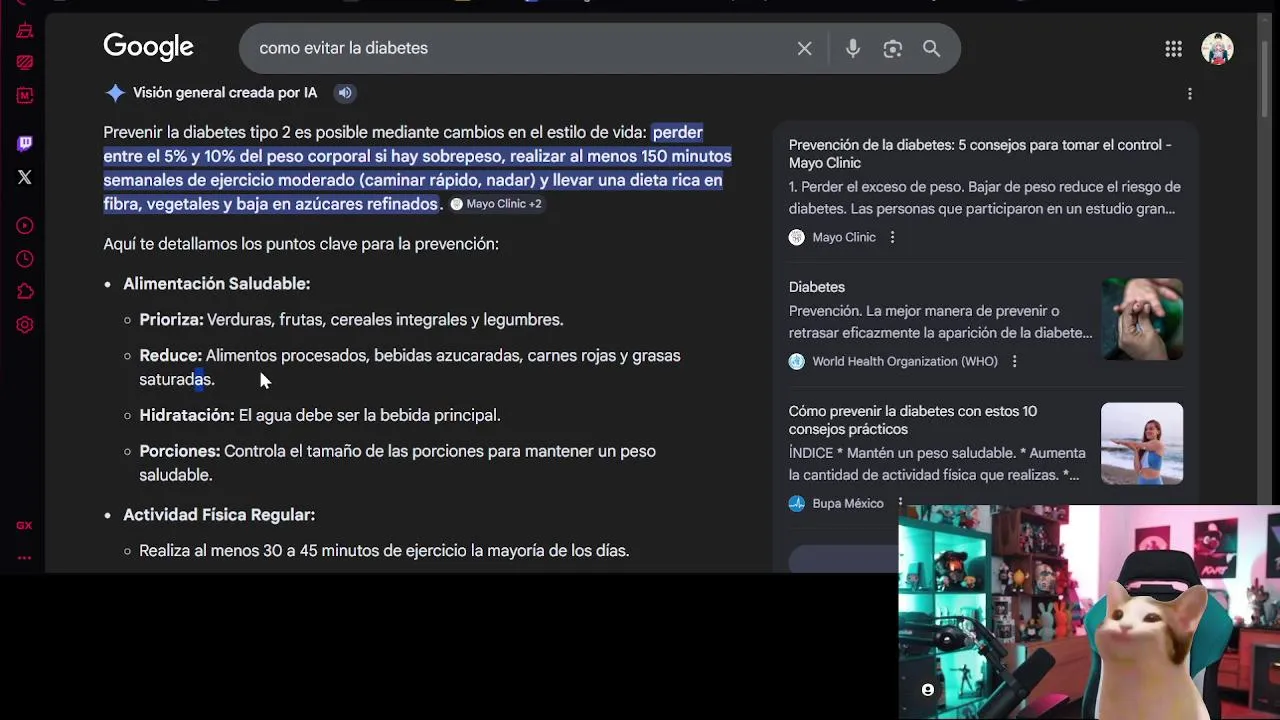Viewport: 1280px width, 720px height.
Task: Open the X (Twitter) panel in the sidebar
Action: (25, 177)
